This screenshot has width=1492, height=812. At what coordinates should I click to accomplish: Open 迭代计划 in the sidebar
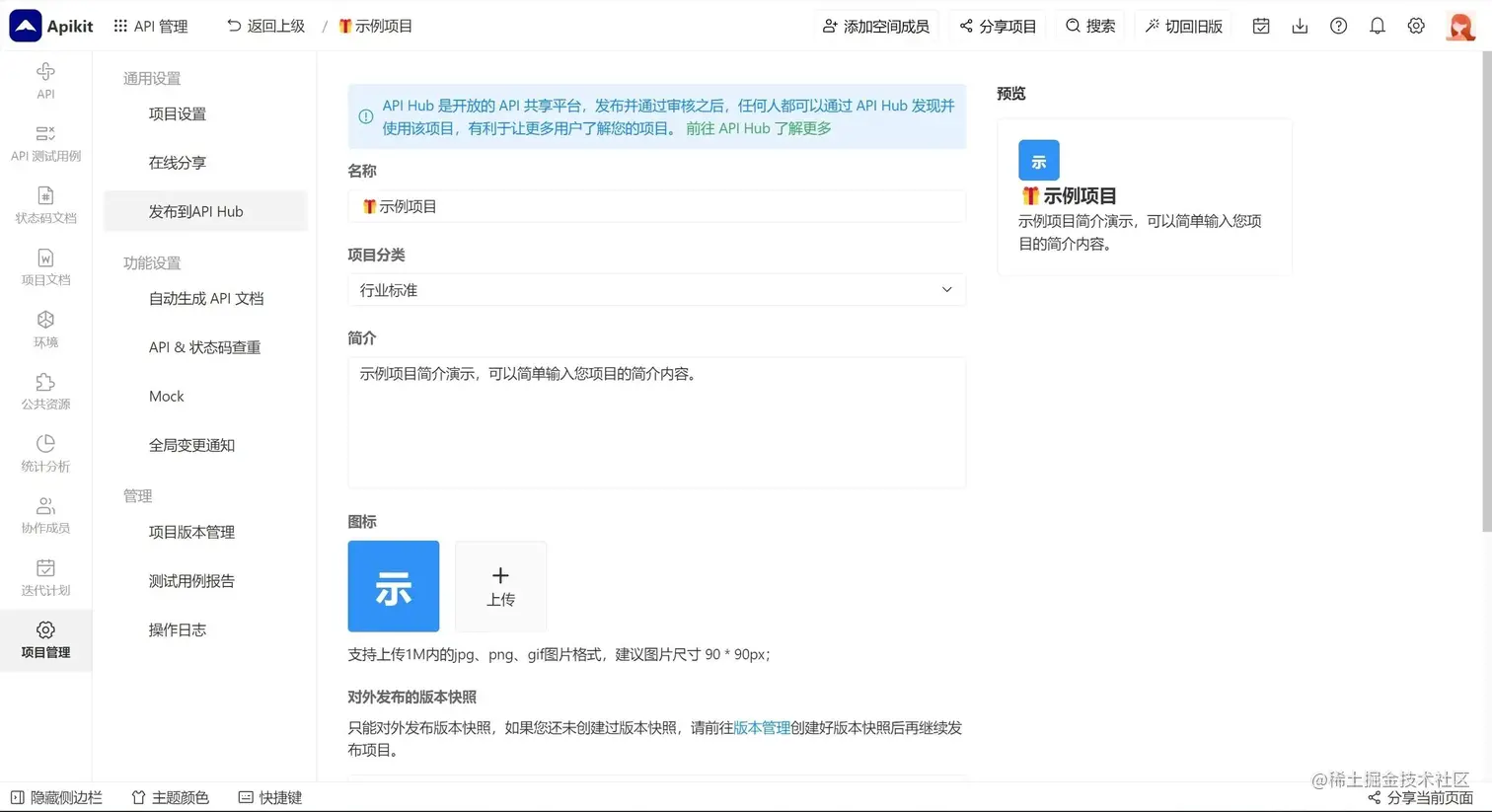point(45,578)
